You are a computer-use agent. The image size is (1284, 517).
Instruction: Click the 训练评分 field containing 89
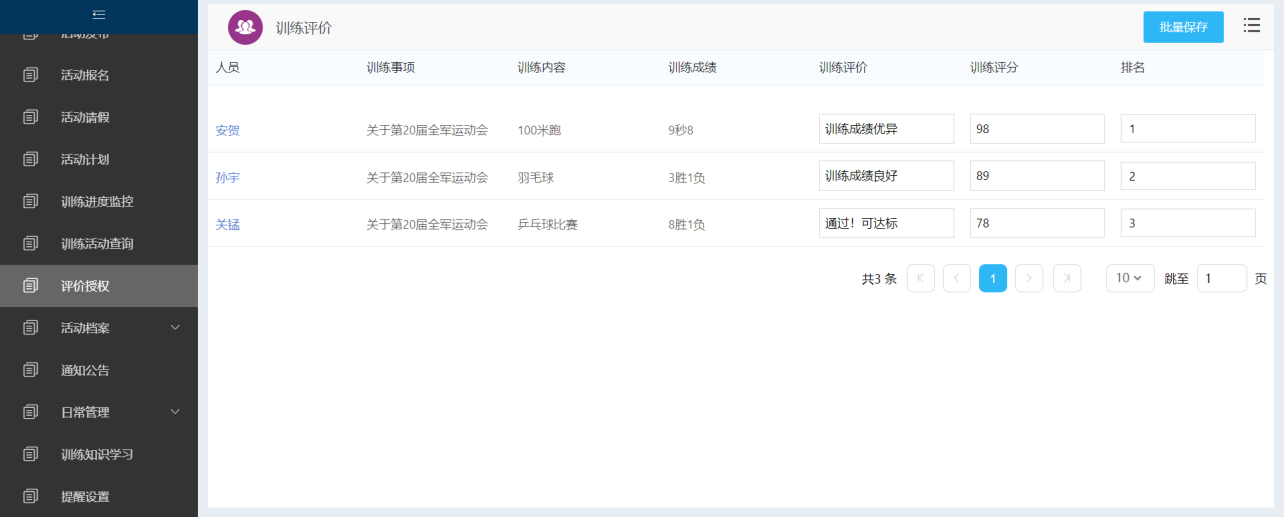pos(1036,176)
